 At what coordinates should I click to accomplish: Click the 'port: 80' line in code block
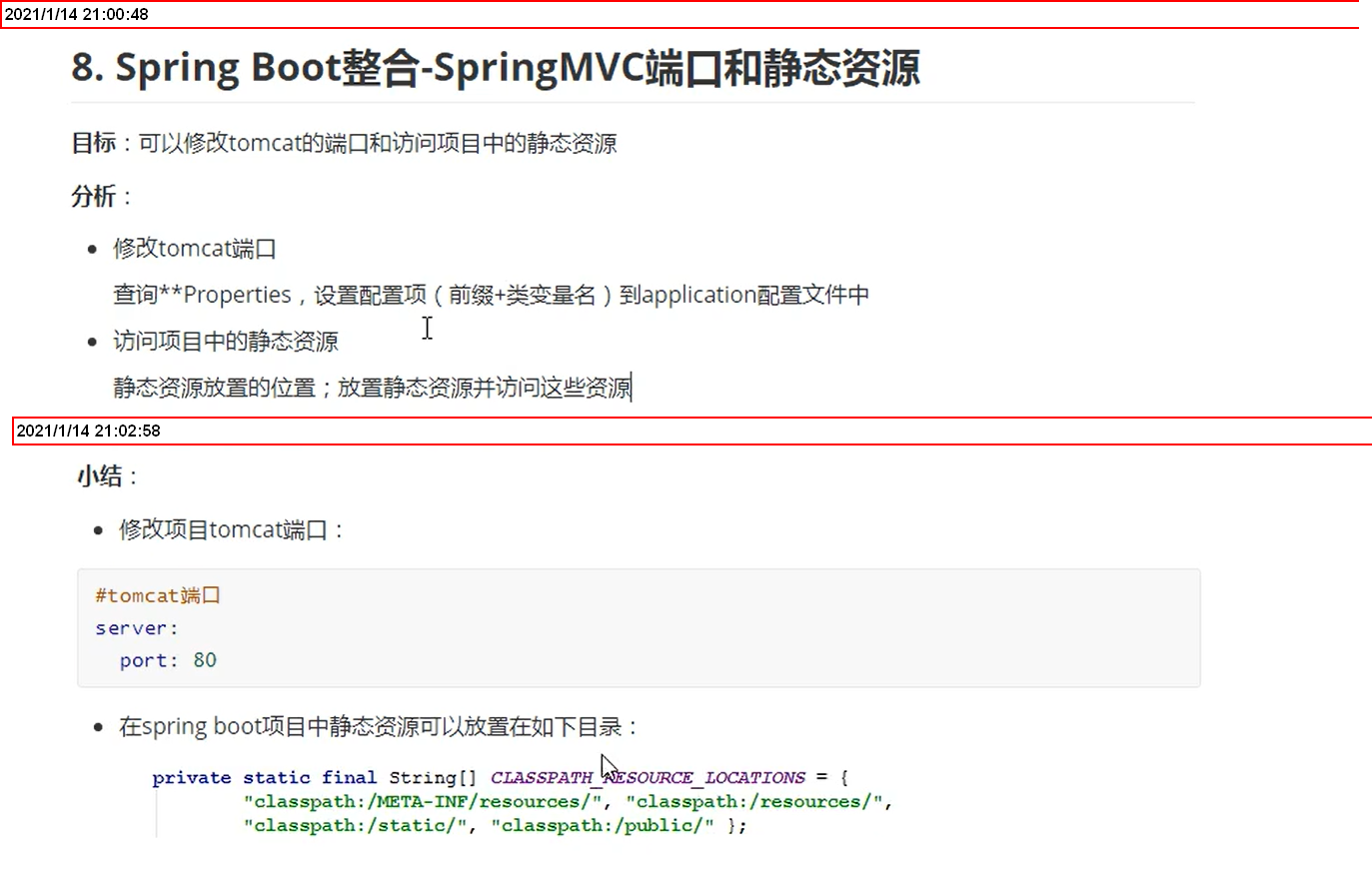[x=168, y=660]
